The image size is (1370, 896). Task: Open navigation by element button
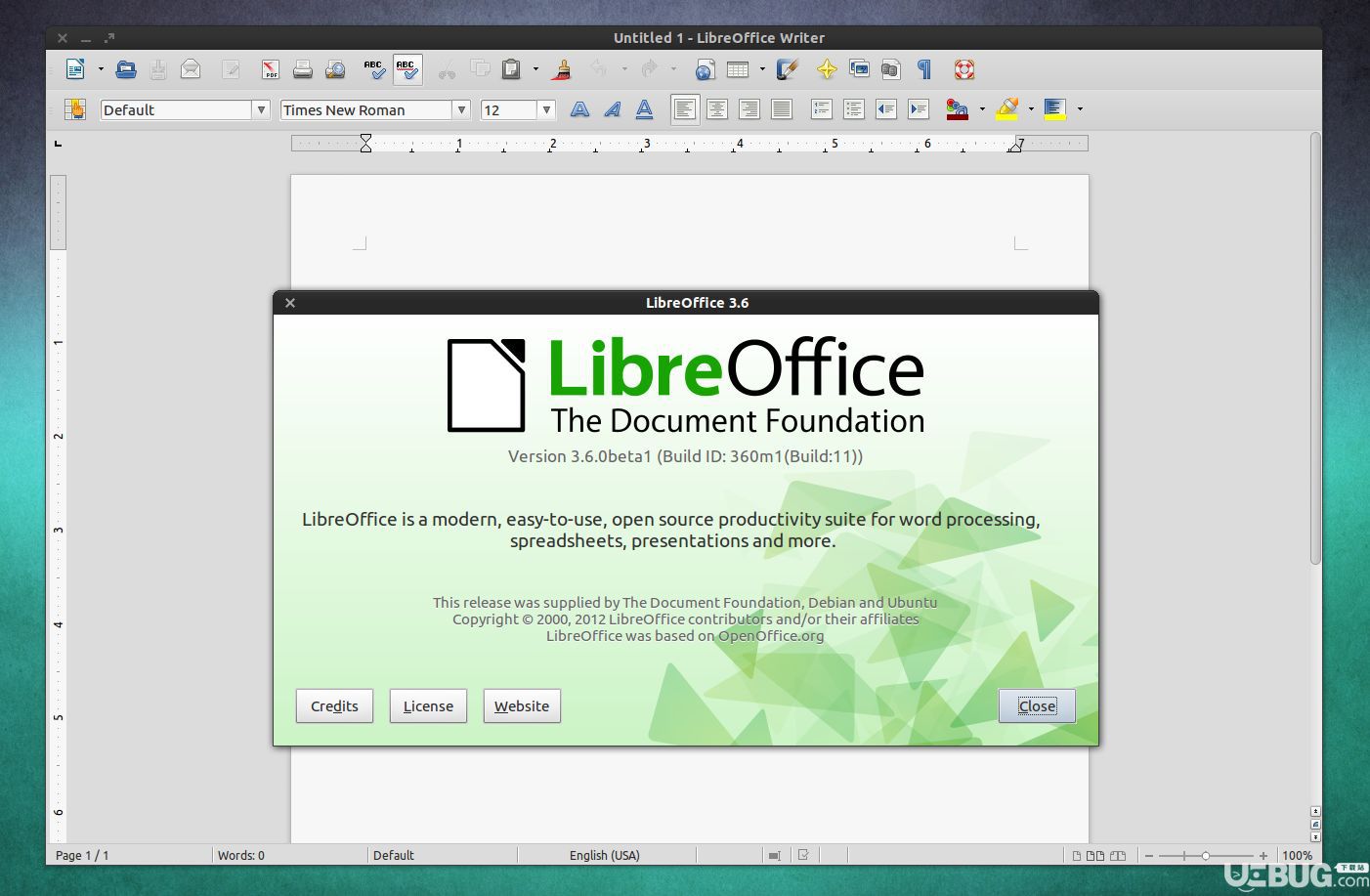[1315, 825]
